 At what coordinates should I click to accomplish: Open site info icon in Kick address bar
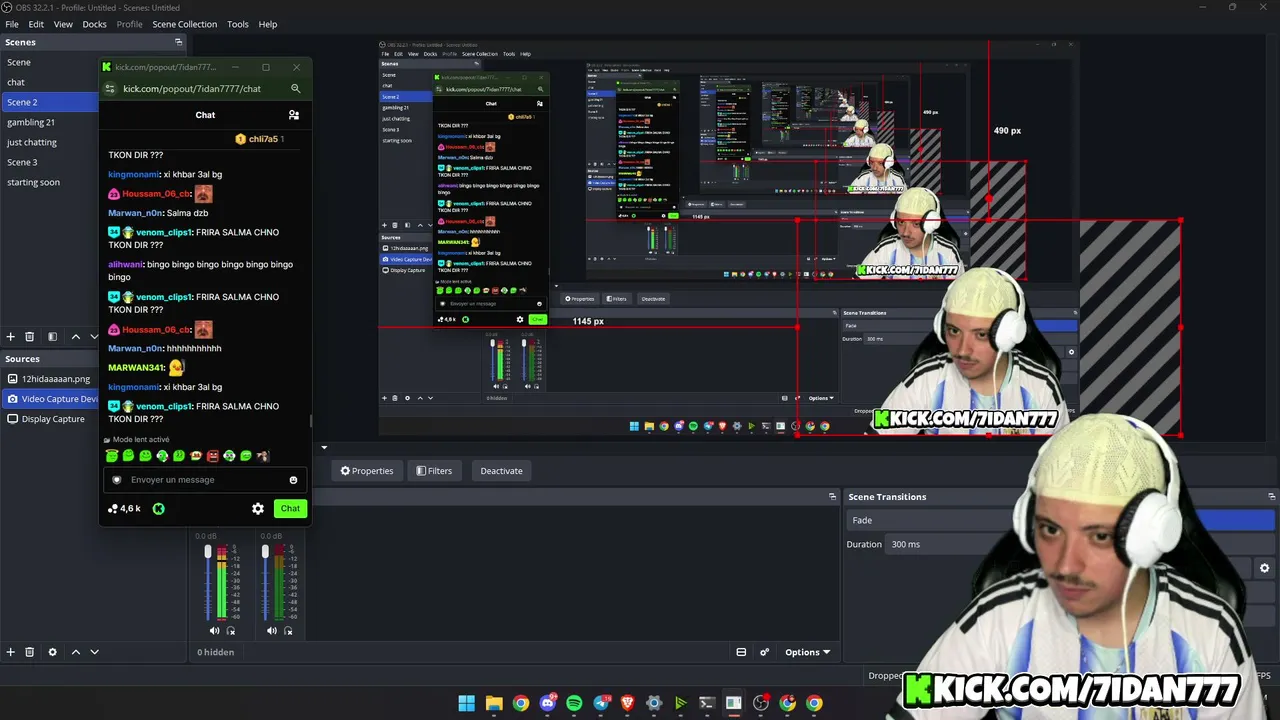tap(109, 88)
